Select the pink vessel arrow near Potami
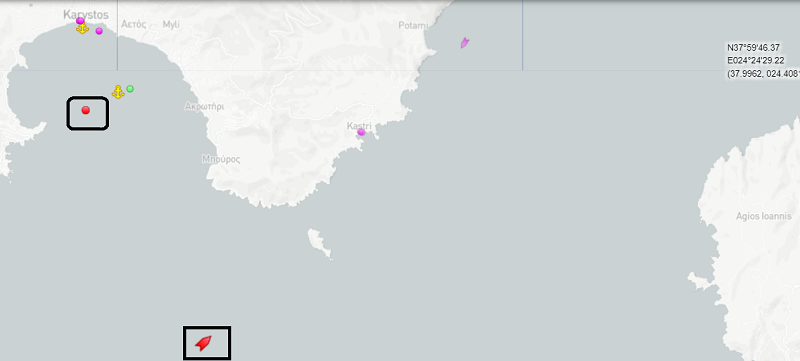Viewport: 800px width, 361px height. pos(464,43)
